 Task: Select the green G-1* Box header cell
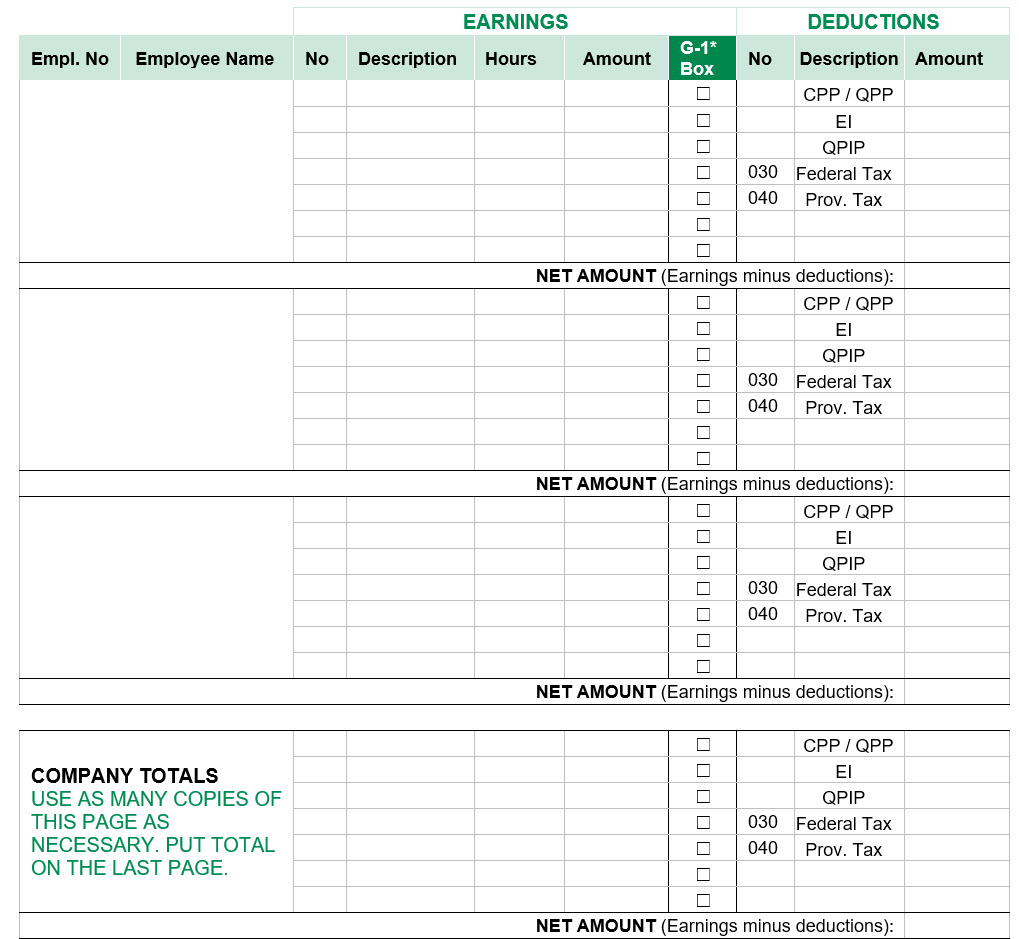point(702,58)
